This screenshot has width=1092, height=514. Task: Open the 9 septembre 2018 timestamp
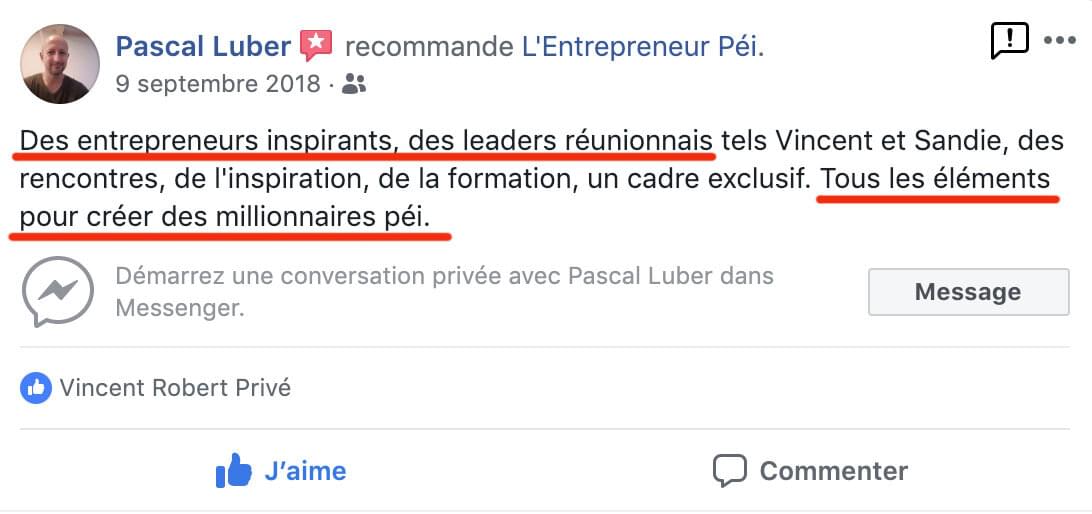(x=218, y=84)
